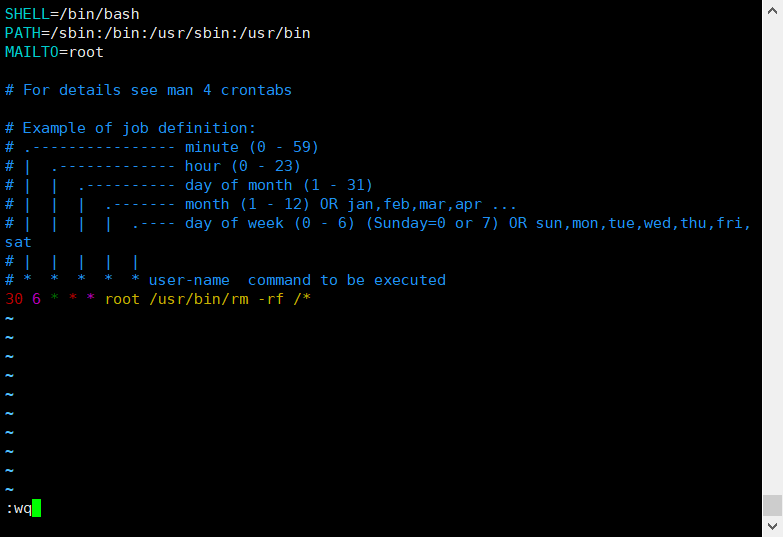Screen dimensions: 783x537
Task: Click the 'Example of job definition' comment
Action: 139,128
